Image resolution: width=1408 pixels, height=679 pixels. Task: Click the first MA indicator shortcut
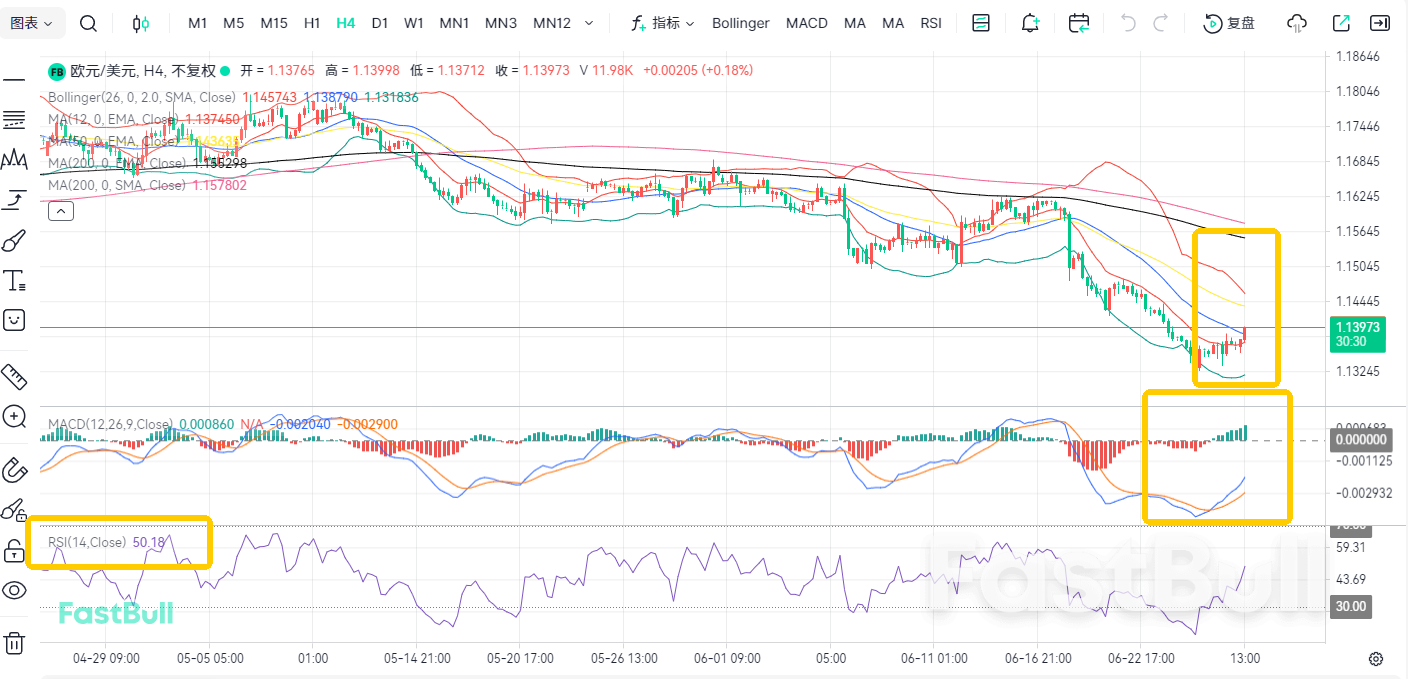pos(855,23)
